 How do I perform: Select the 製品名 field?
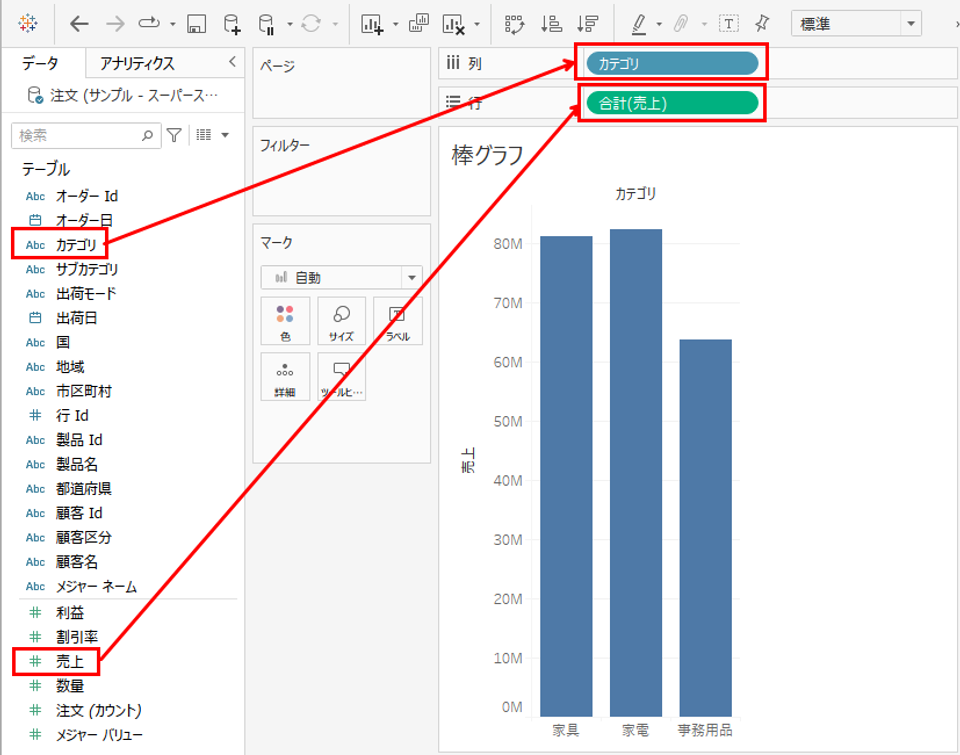[x=77, y=465]
